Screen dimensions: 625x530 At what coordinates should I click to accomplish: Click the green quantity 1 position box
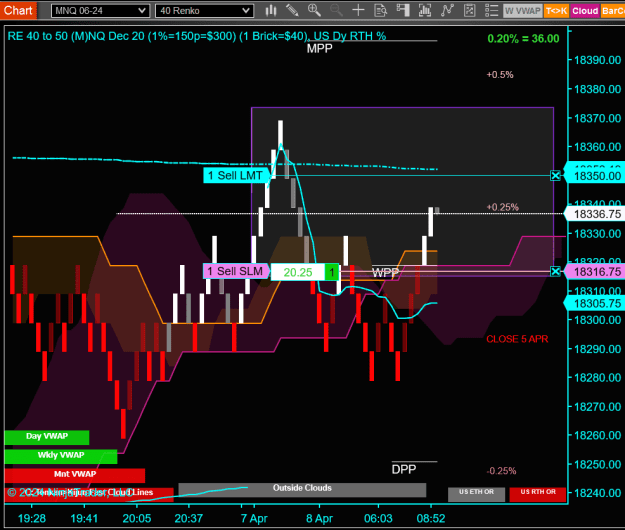(332, 272)
